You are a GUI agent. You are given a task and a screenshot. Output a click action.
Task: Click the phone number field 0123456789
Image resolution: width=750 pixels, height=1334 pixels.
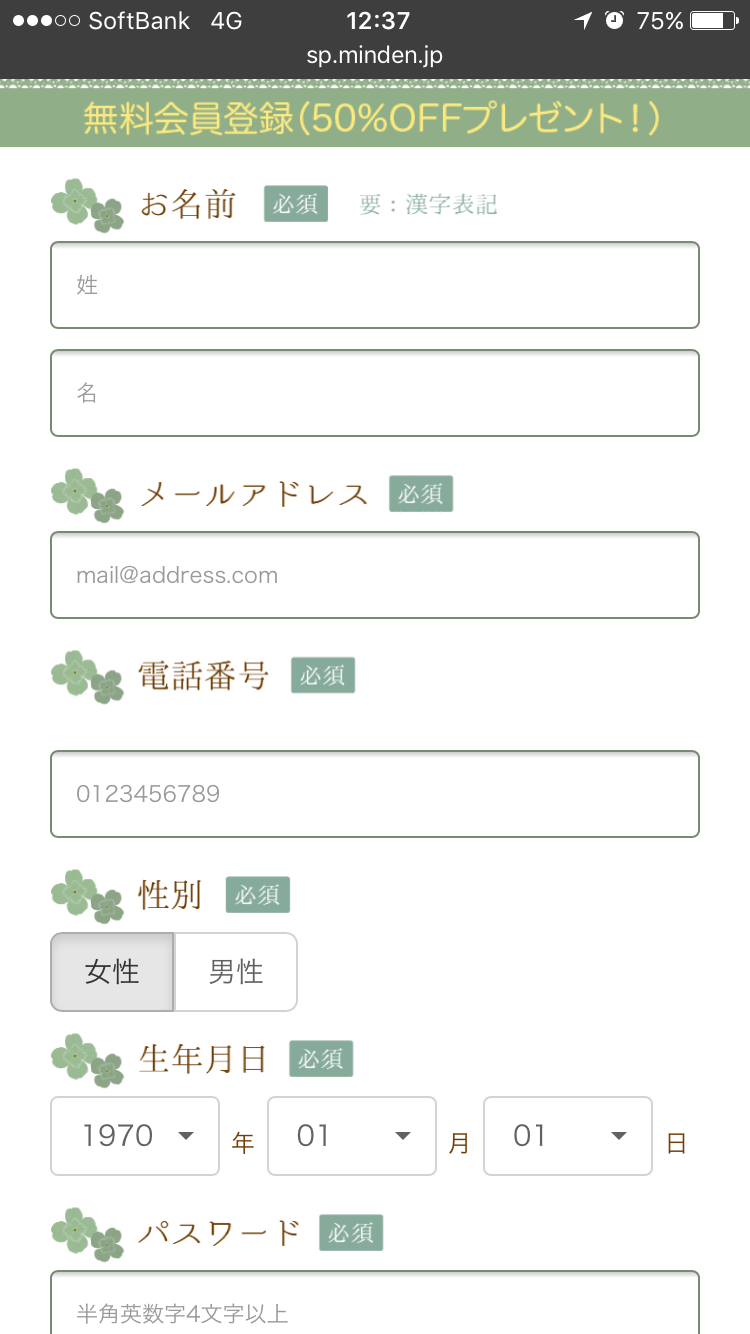pos(375,794)
